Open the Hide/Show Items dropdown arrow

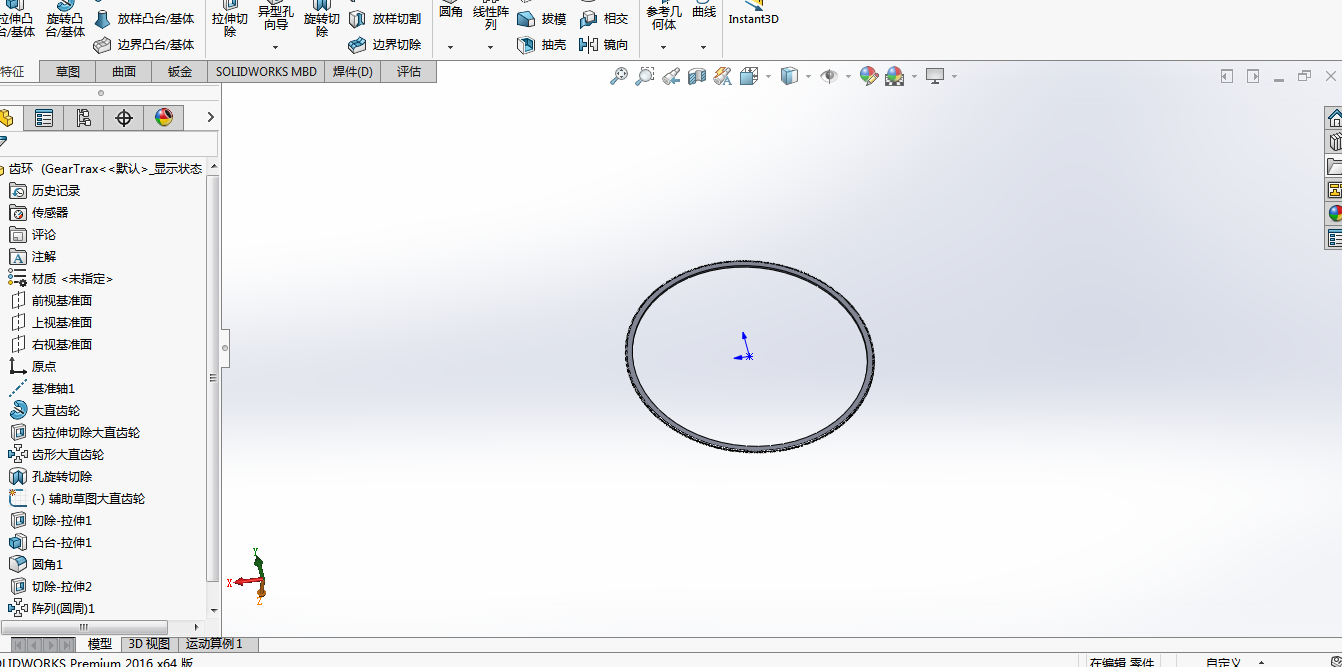[848, 76]
